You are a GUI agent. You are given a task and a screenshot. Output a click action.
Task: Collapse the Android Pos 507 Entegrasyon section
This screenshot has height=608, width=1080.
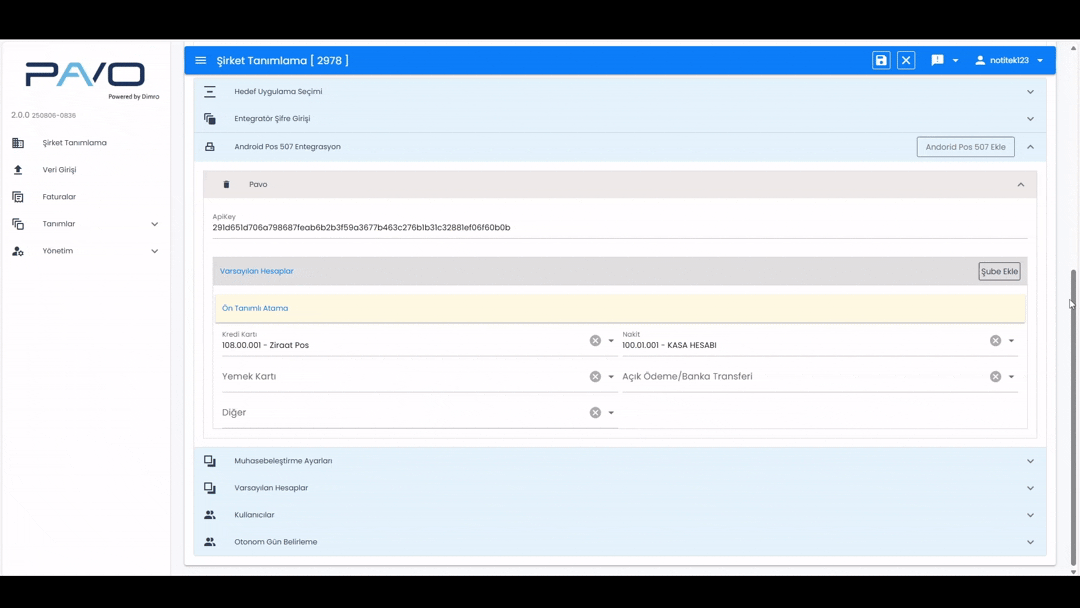1030,147
